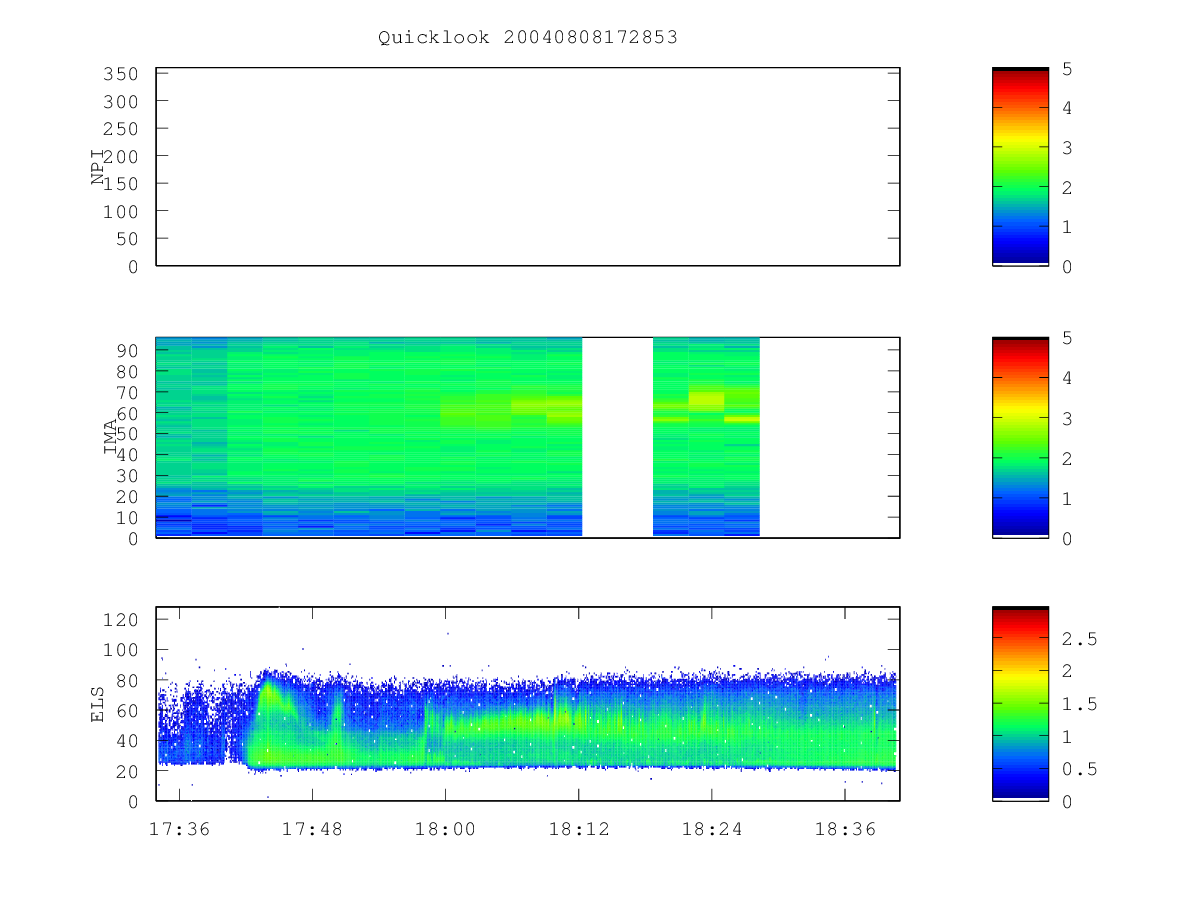Click the 3 label on IMA colorbar
The height and width of the screenshot is (900, 1200).
click(1066, 418)
